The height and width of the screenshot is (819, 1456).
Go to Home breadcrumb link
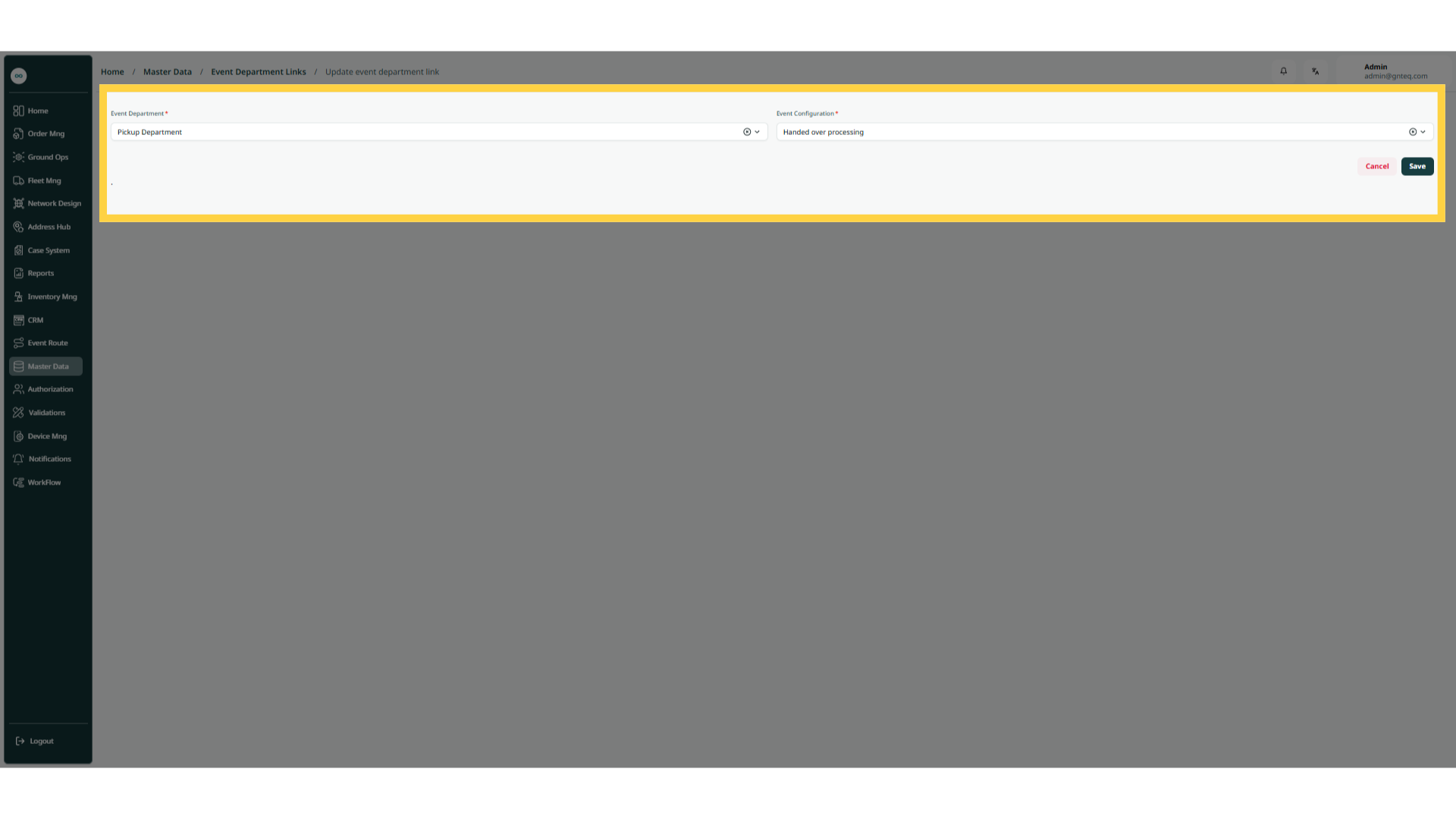pos(112,72)
